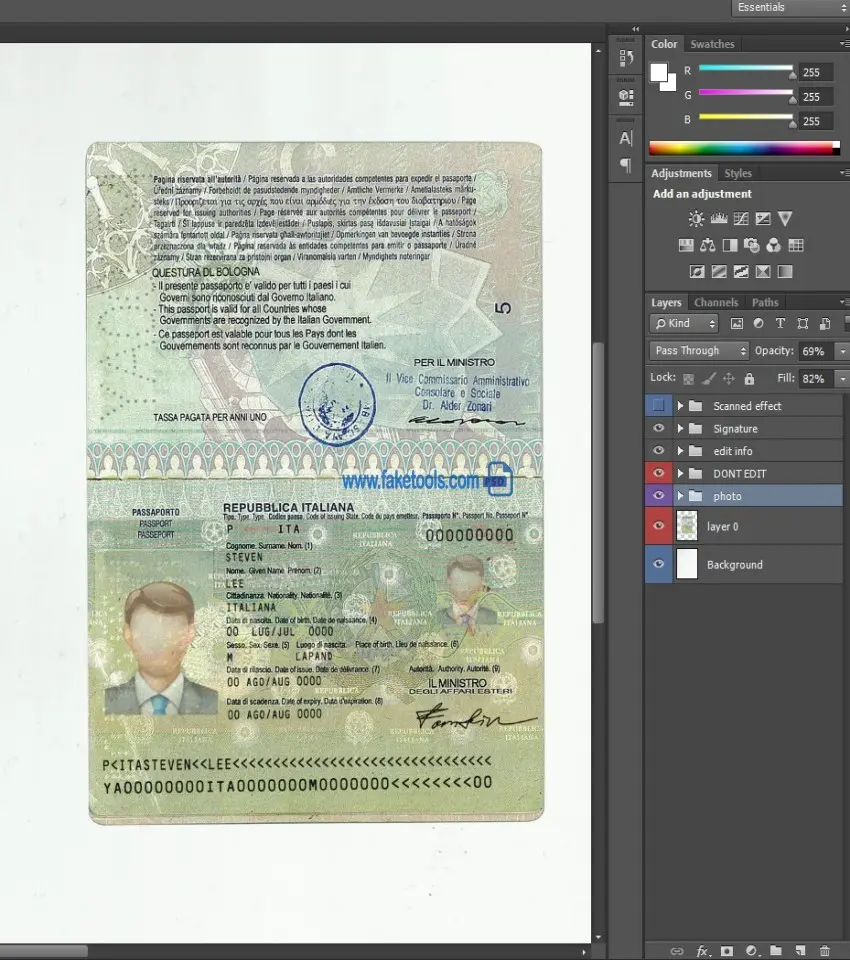Add a Brightness/Contrast adjustment
Image resolution: width=850 pixels, height=960 pixels.
[x=696, y=219]
